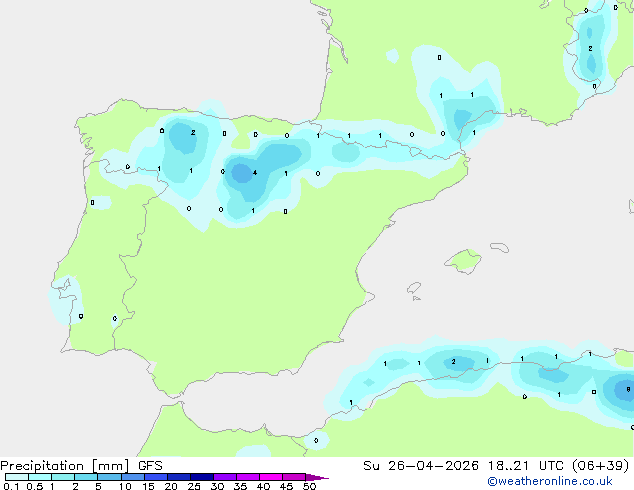
Task: Choose the 20–25 mm legend swatch
Action: click(x=179, y=477)
